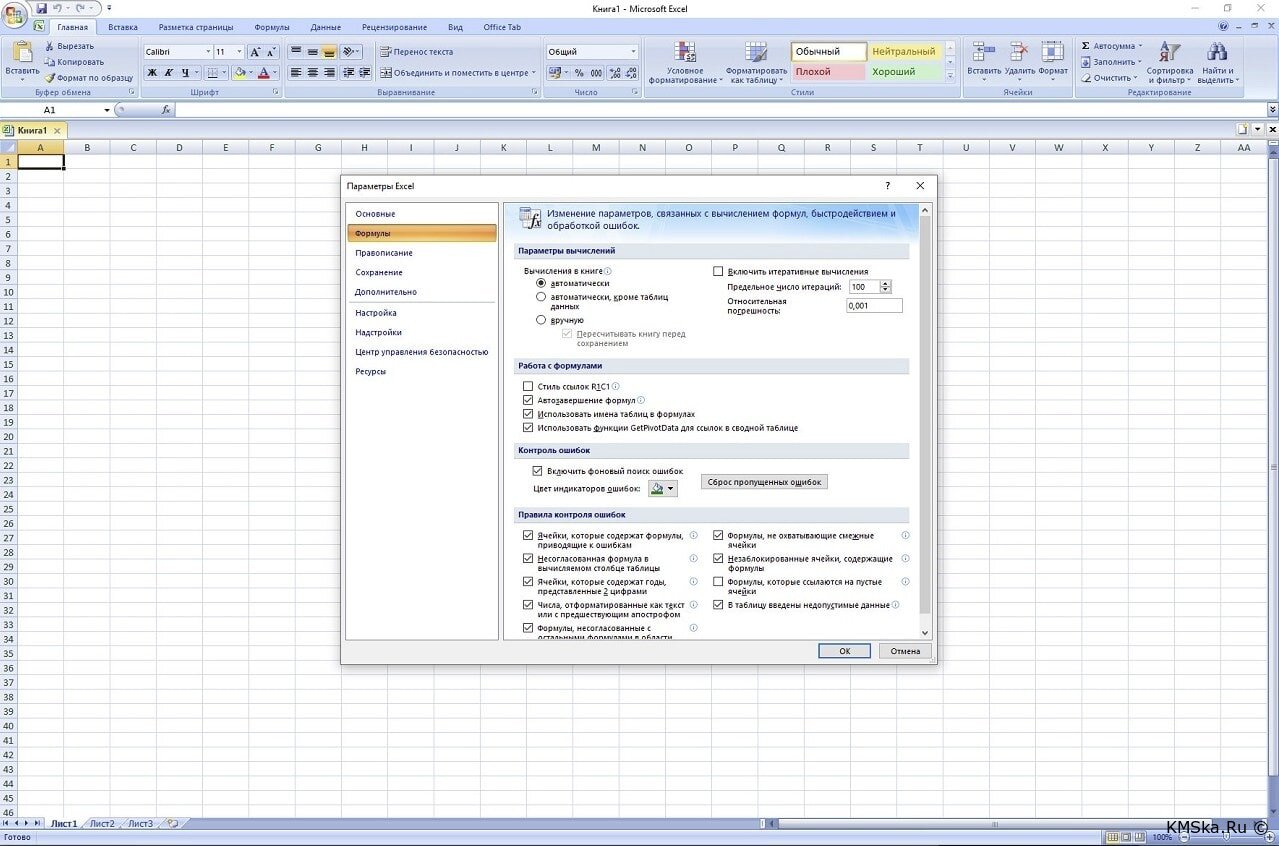
Task: Increase font size with large A icon
Action: click(255, 51)
